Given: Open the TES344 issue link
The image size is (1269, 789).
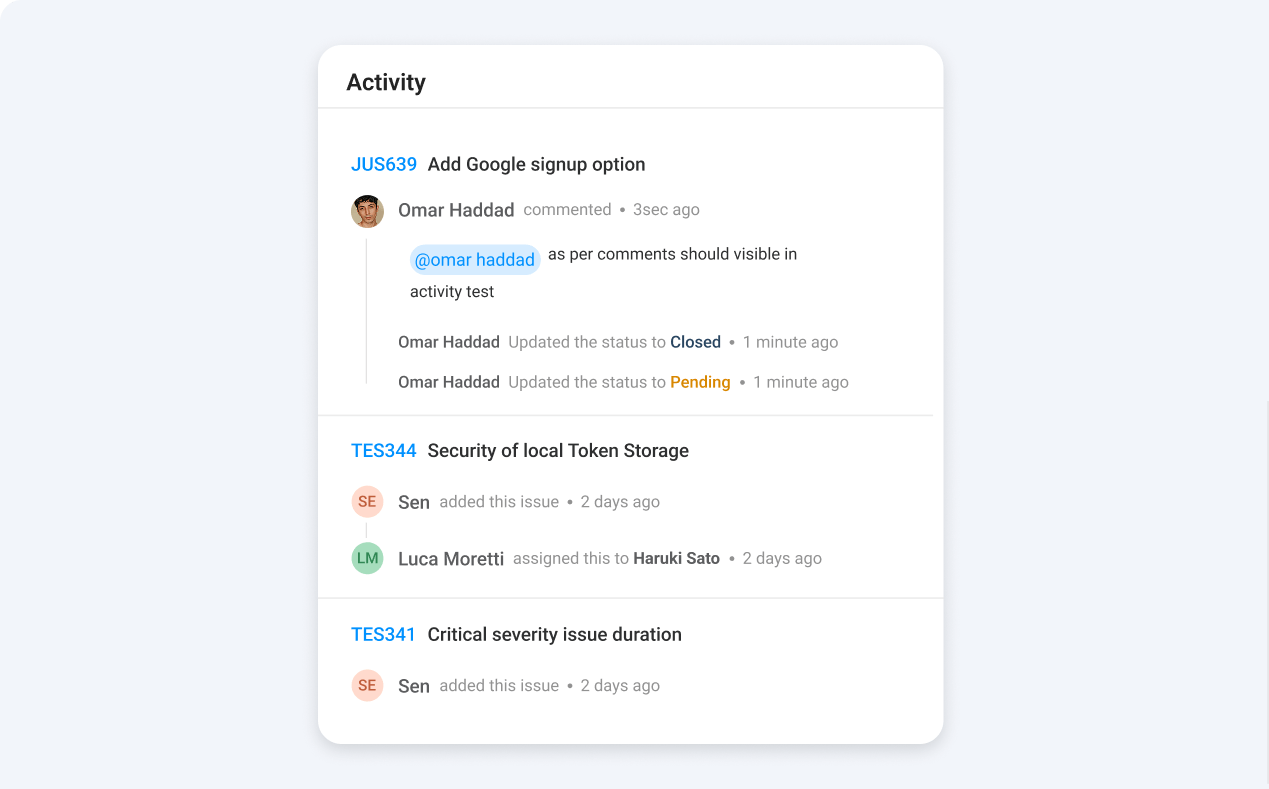Looking at the screenshot, I should [x=383, y=451].
